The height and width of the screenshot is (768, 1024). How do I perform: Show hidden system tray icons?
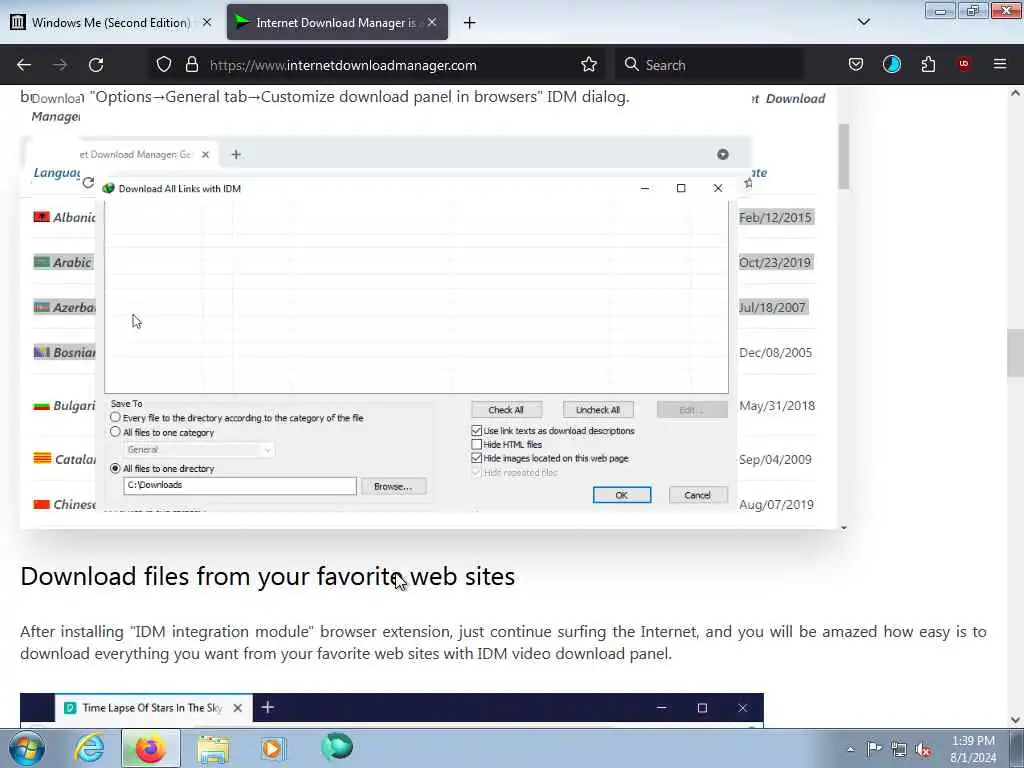click(850, 750)
